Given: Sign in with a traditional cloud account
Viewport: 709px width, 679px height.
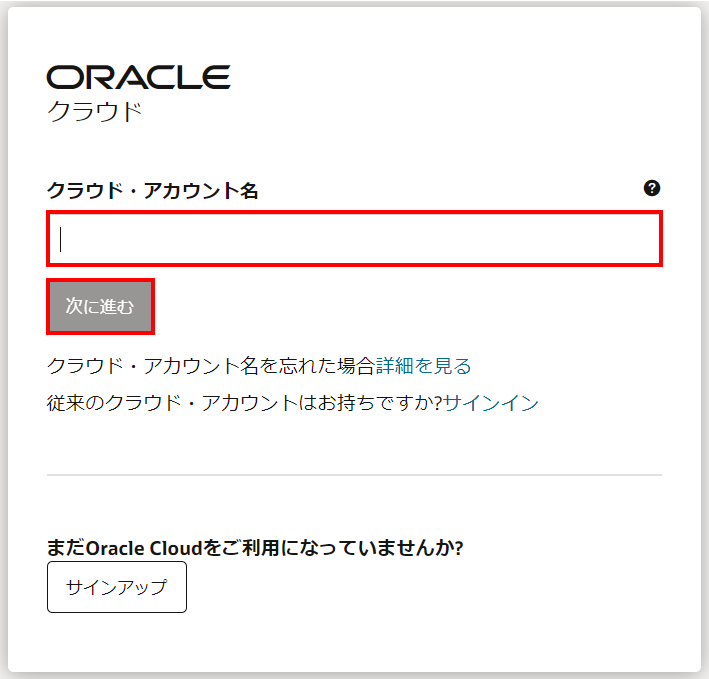Looking at the screenshot, I should (491, 403).
